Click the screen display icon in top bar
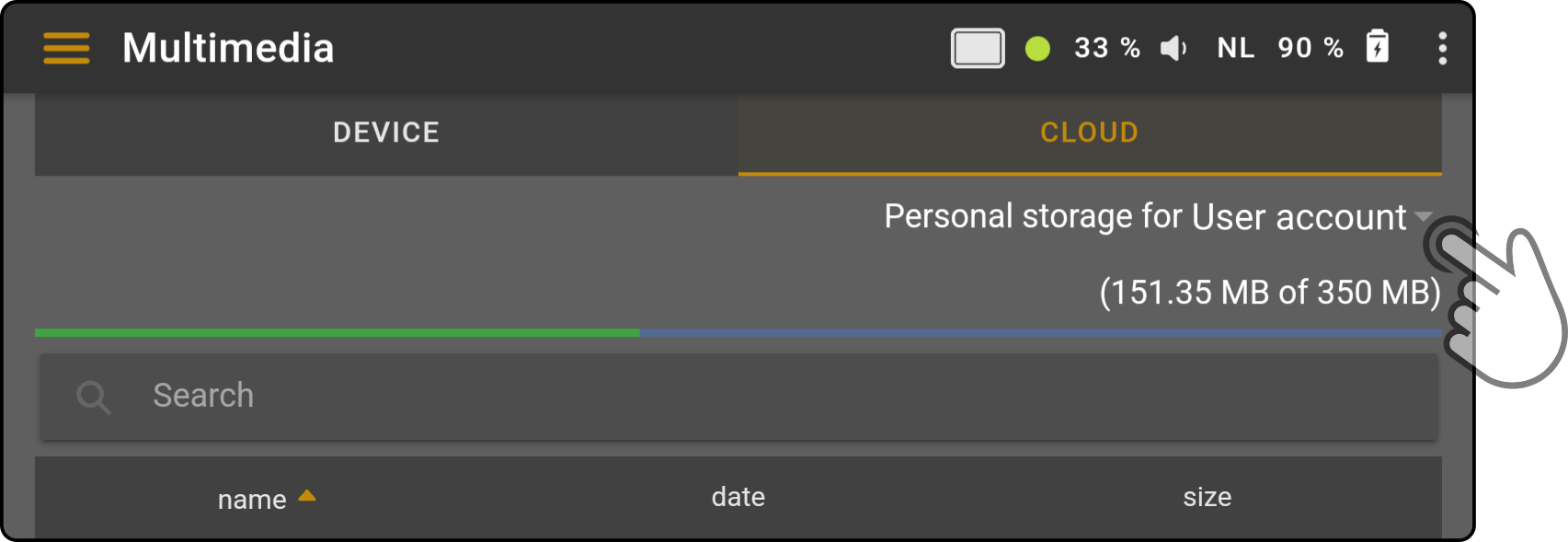Screen dimensions: 1568x542 (x=978, y=48)
